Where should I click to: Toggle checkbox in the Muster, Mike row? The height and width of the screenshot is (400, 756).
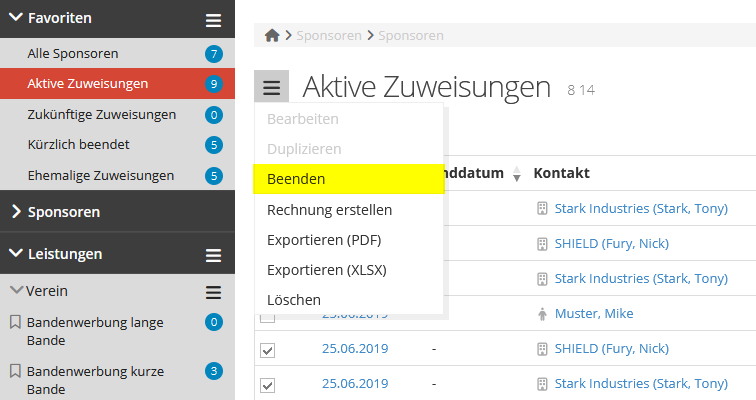[267, 316]
